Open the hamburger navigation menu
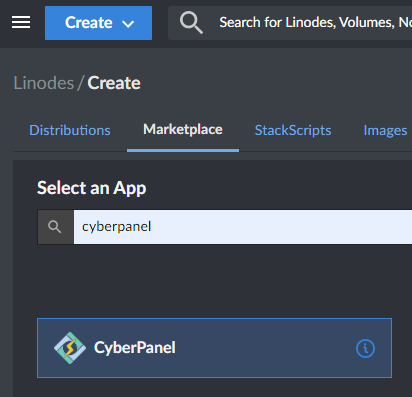Screen dimensions: 412x397 21,22
